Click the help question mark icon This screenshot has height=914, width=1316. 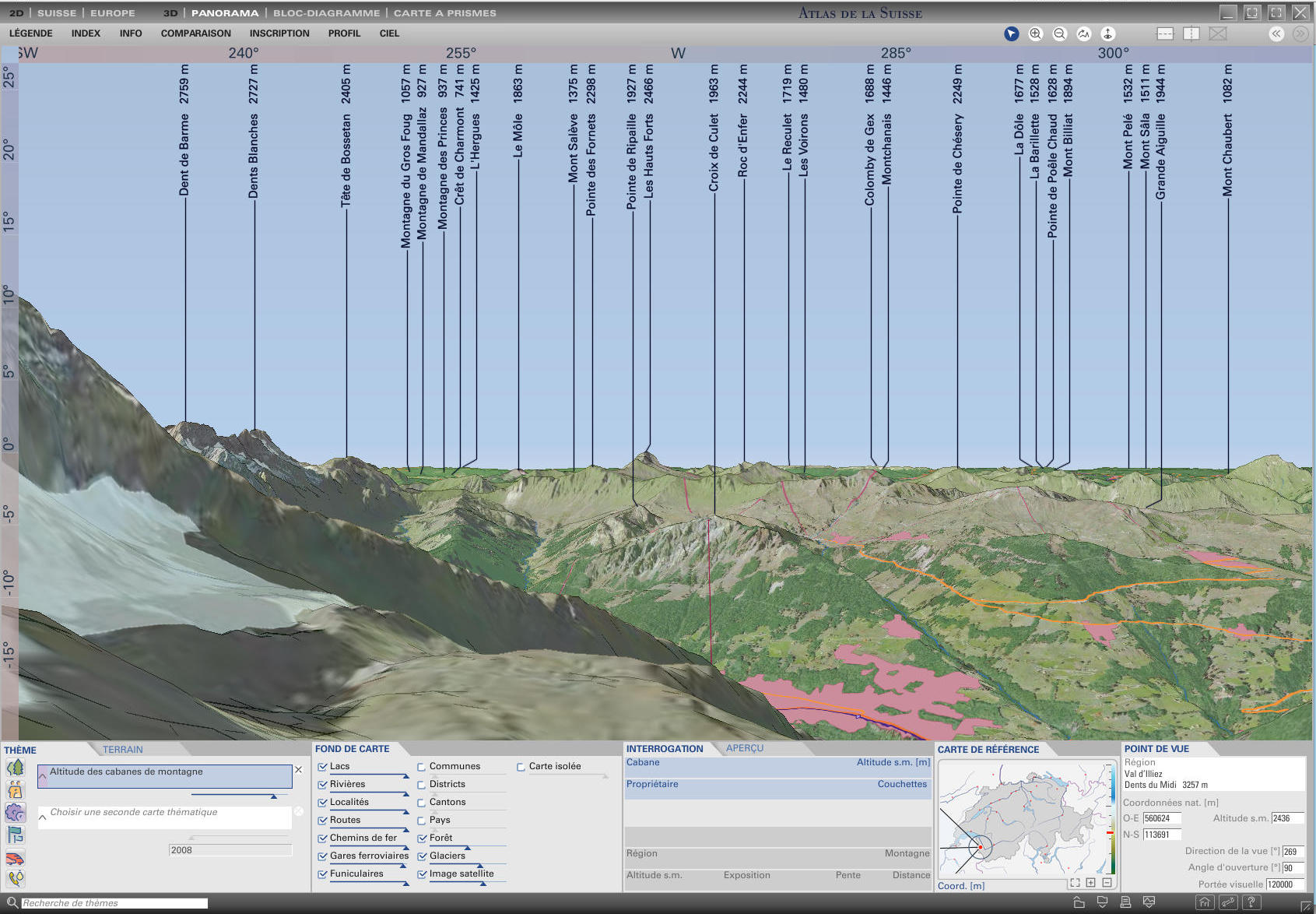[1251, 902]
